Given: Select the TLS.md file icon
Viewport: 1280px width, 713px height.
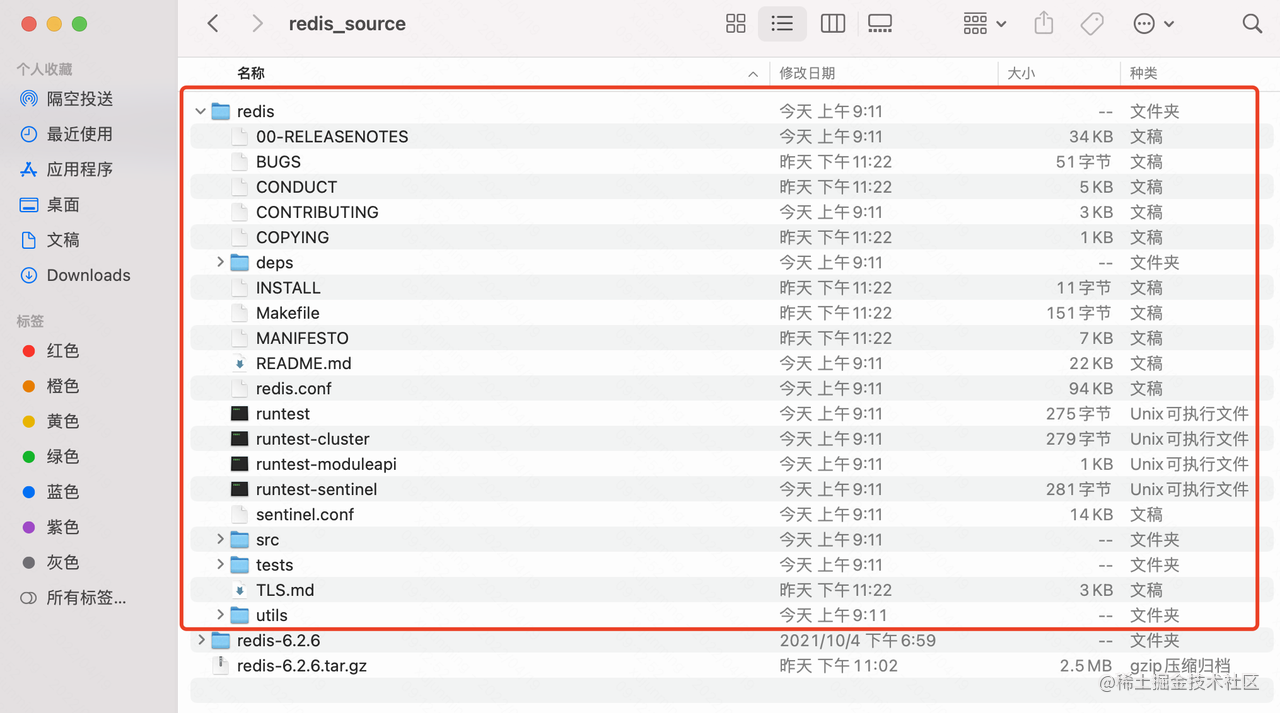Looking at the screenshot, I should point(239,590).
